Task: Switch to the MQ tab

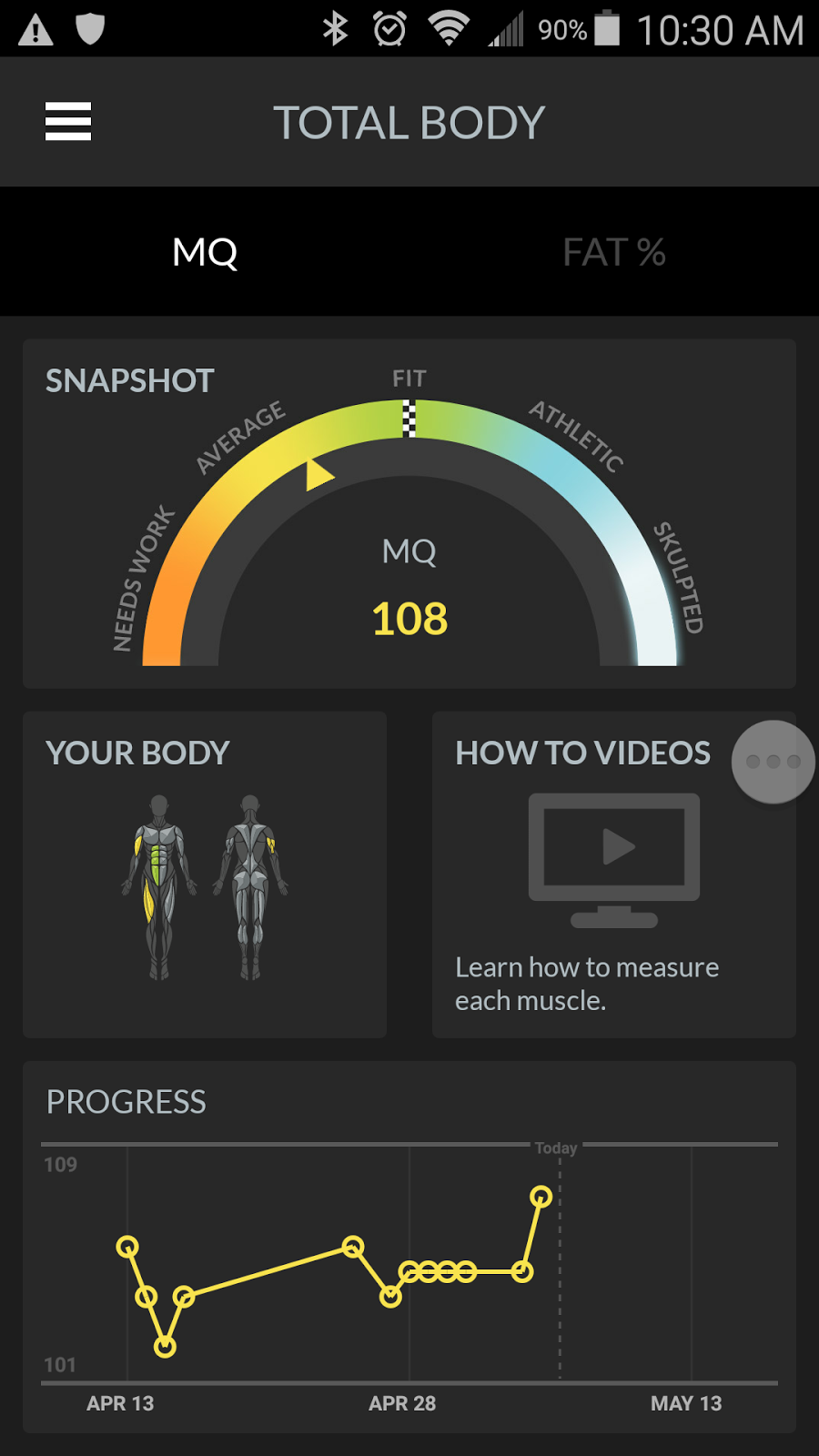Action: click(205, 252)
